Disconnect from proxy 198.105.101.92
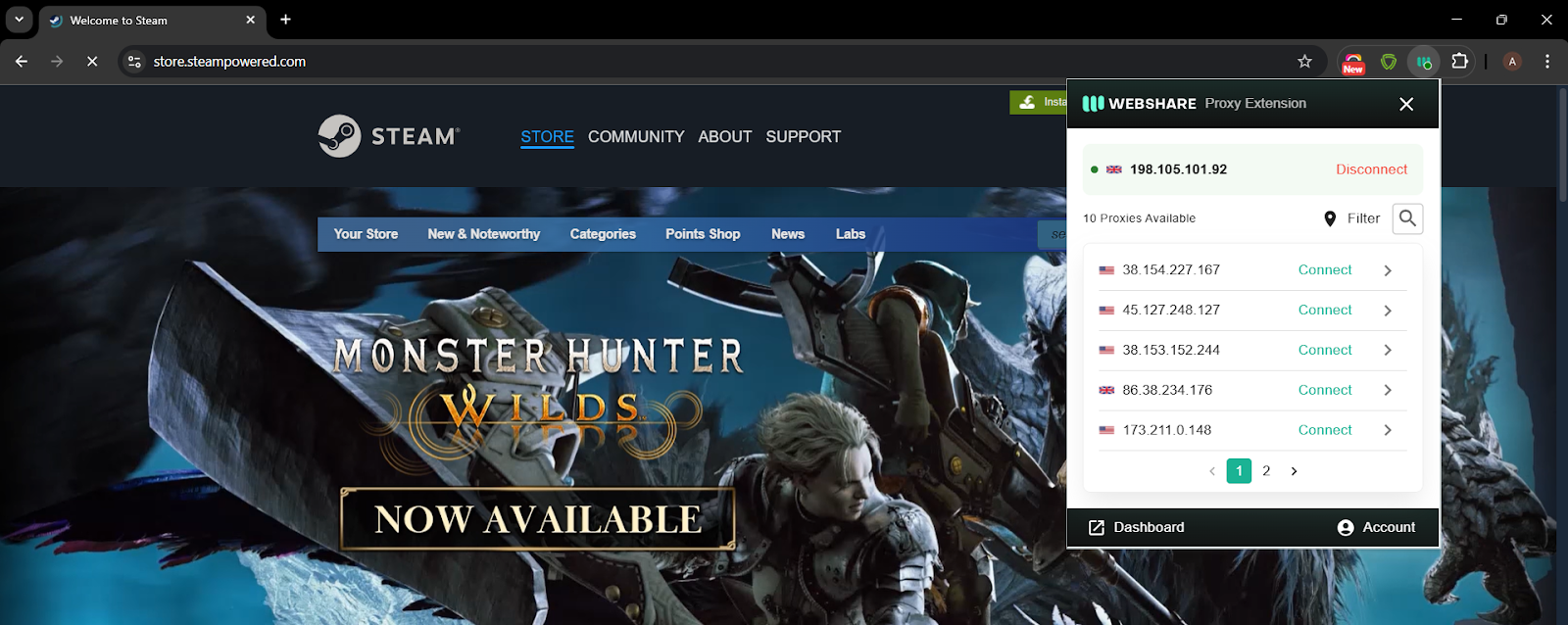The image size is (1568, 625). pyautogui.click(x=1371, y=169)
